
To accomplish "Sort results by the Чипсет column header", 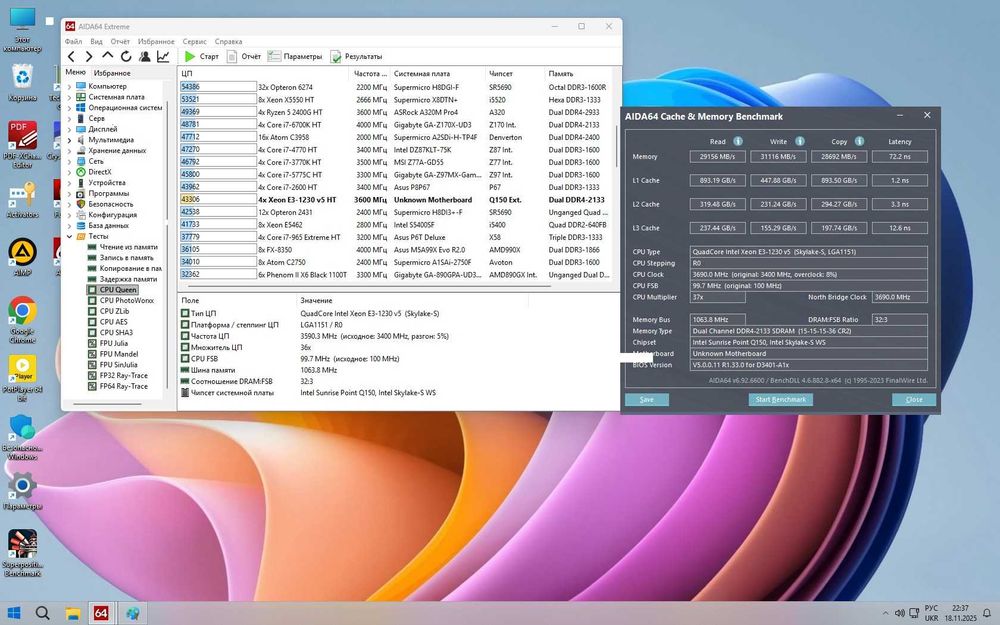I will point(515,73).
